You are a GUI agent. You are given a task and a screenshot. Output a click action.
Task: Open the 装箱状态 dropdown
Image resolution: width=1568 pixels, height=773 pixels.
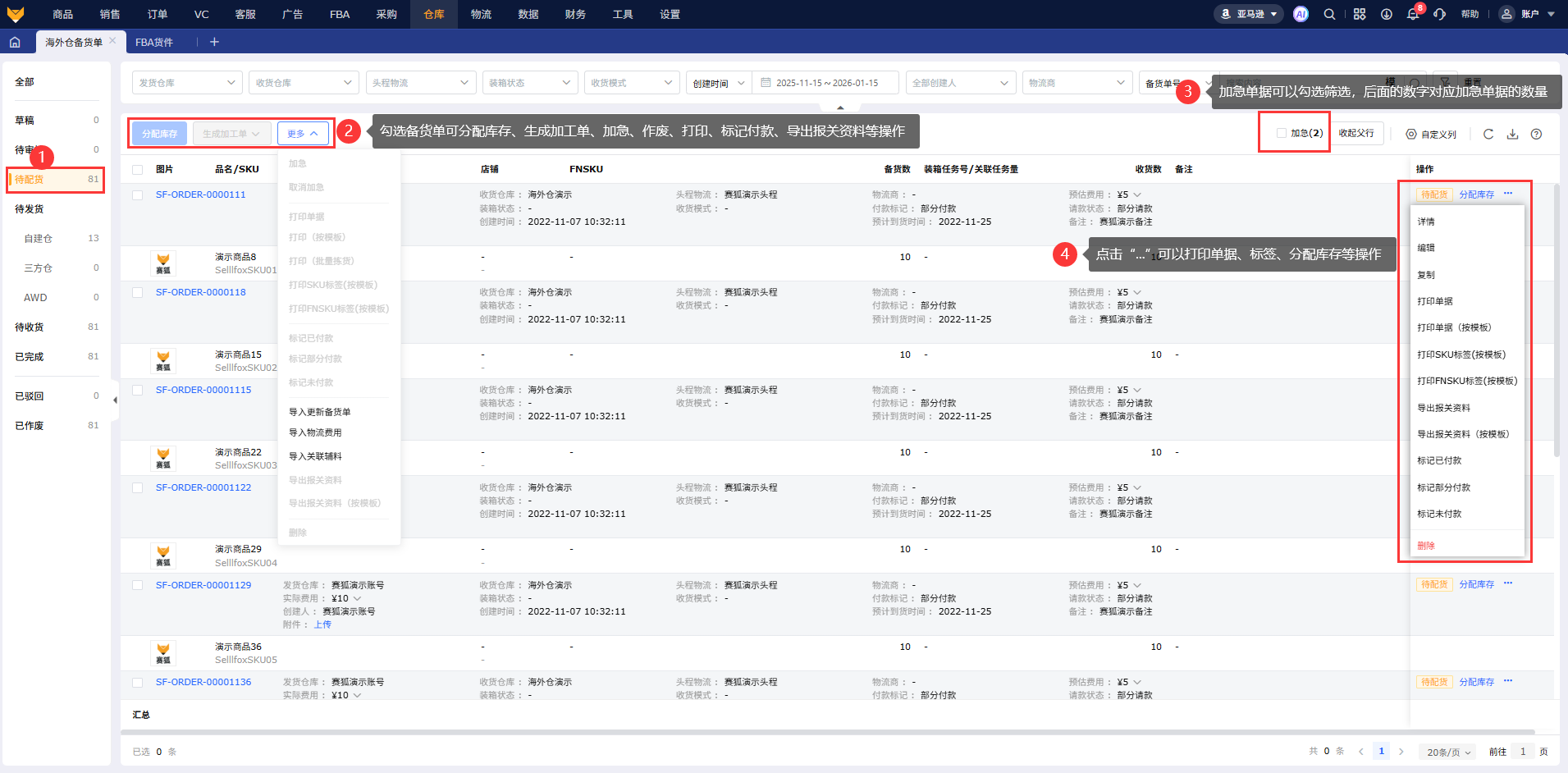[x=530, y=83]
